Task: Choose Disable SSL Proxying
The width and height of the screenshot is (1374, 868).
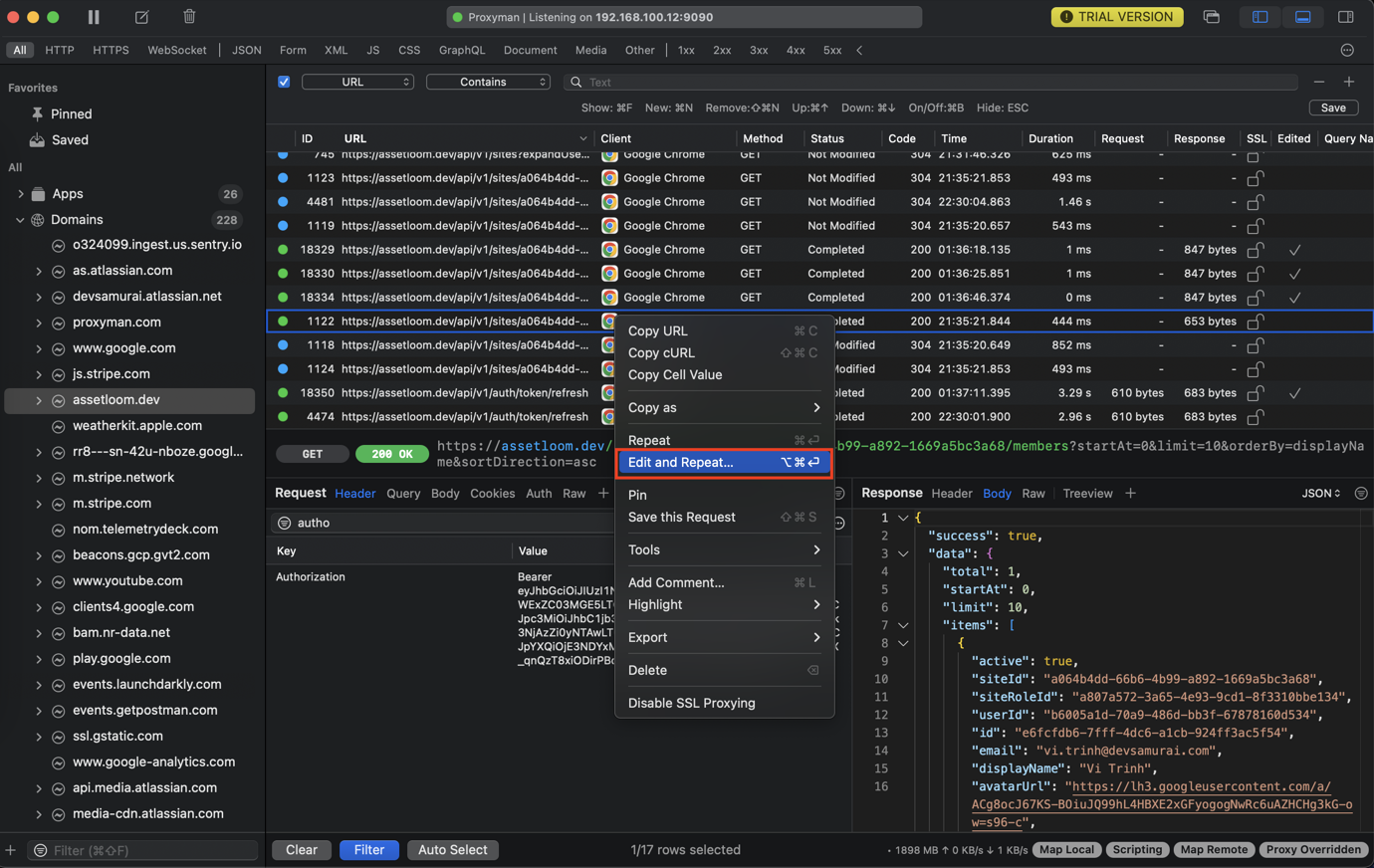Action: (x=724, y=703)
